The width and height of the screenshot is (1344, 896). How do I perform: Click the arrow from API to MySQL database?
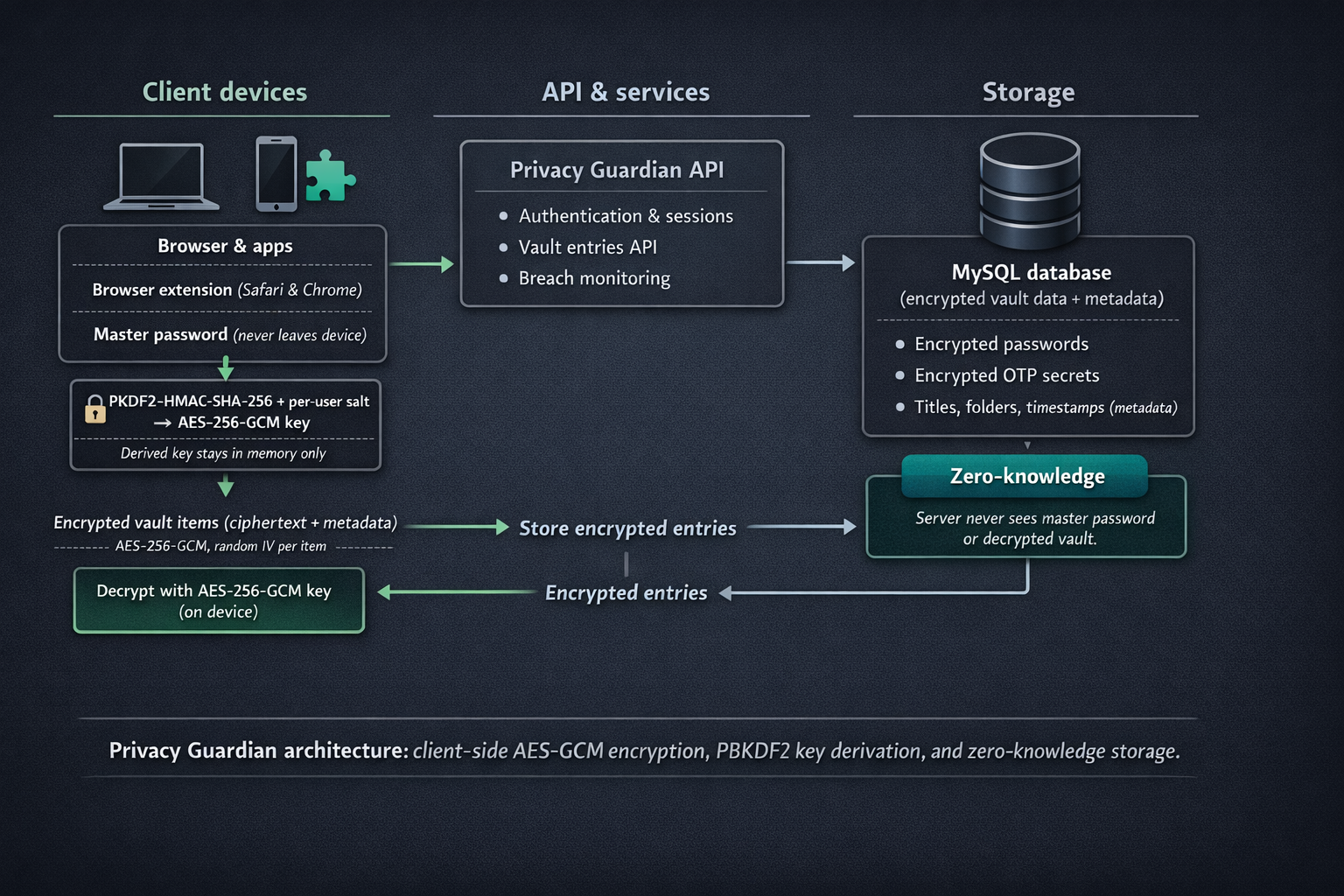click(820, 262)
